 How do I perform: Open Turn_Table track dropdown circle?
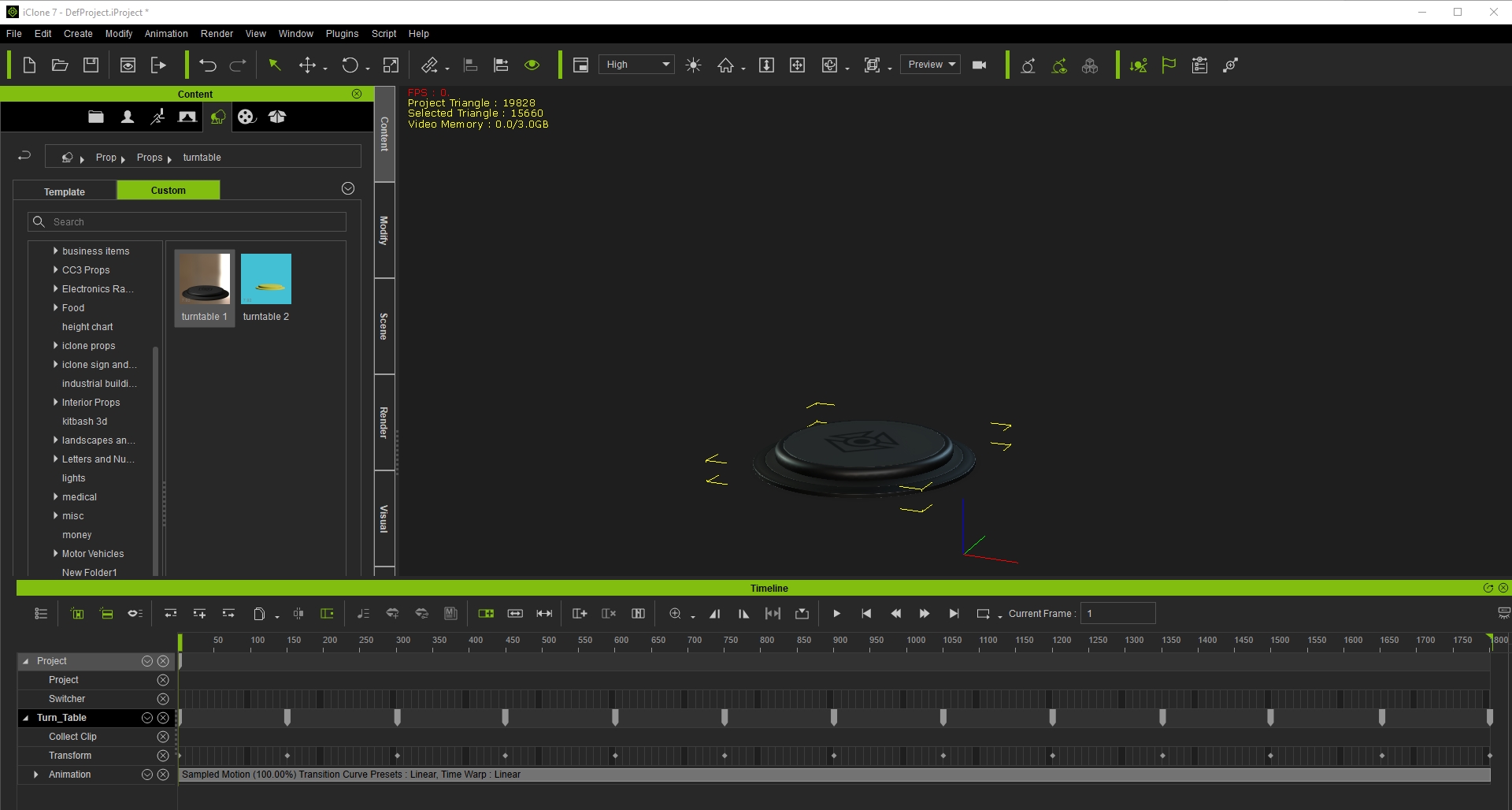point(147,718)
